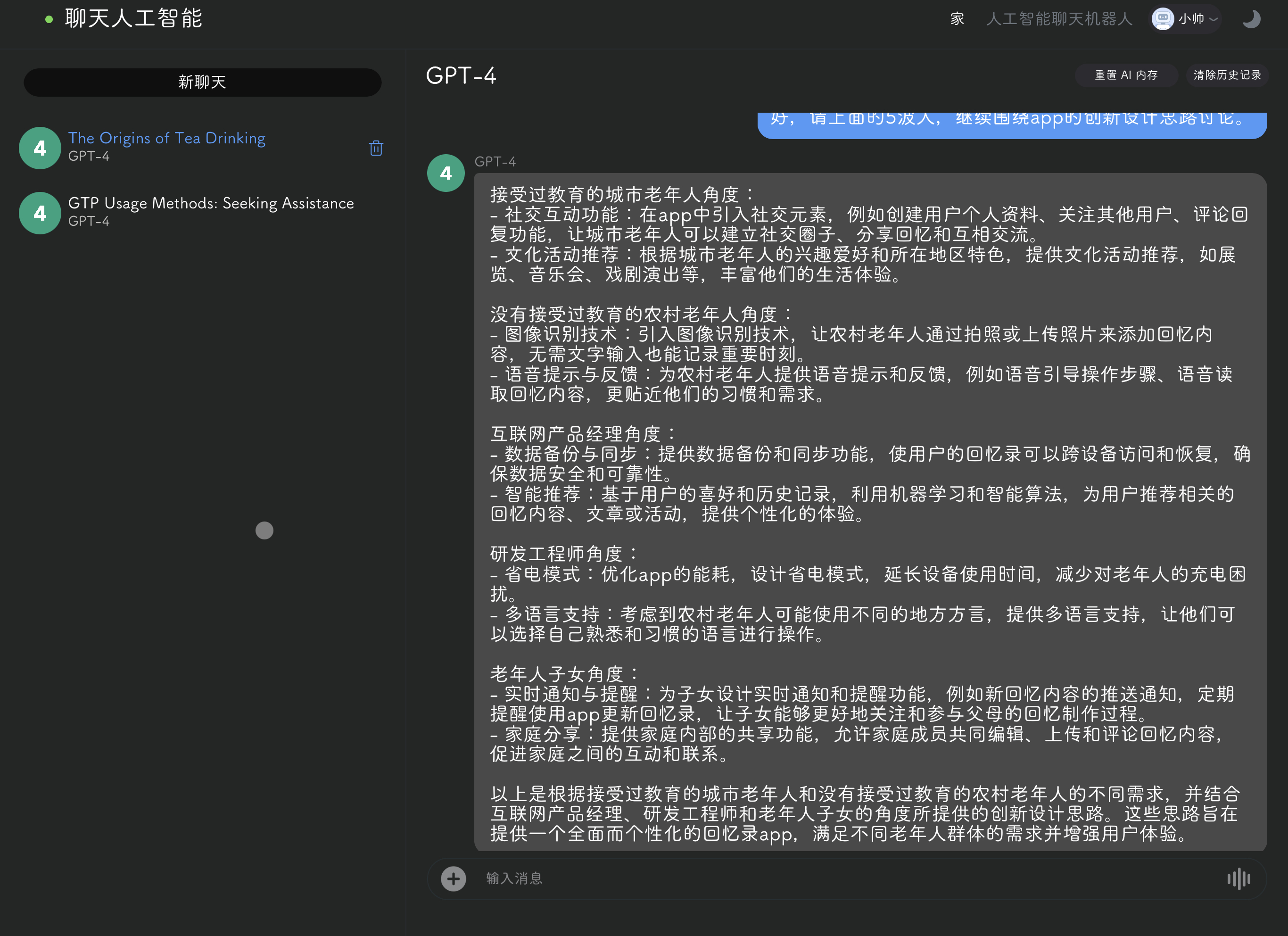Open The Origins of Tea Drinking chat
The width and height of the screenshot is (1288, 936).
(166, 138)
